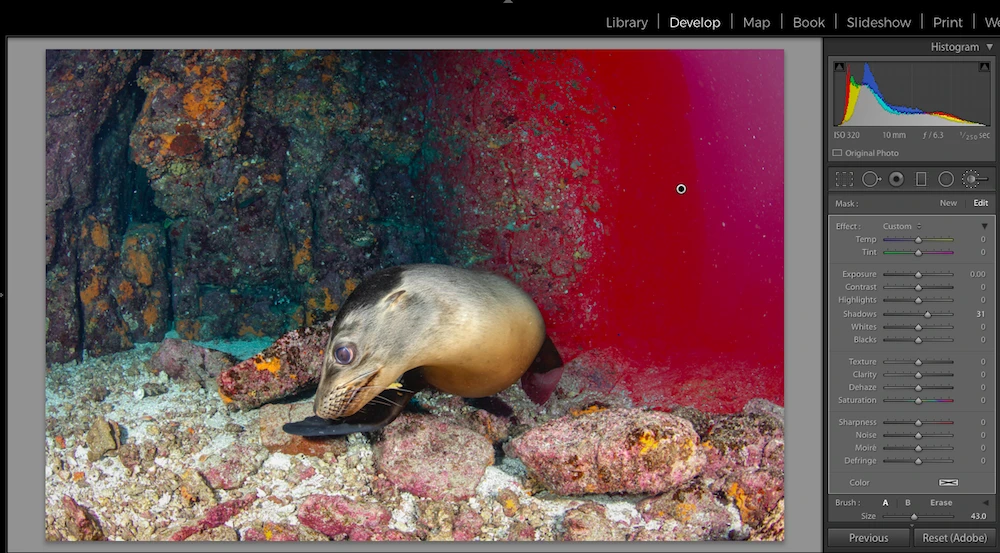
Task: Click the Previous button
Action: pyautogui.click(x=868, y=538)
